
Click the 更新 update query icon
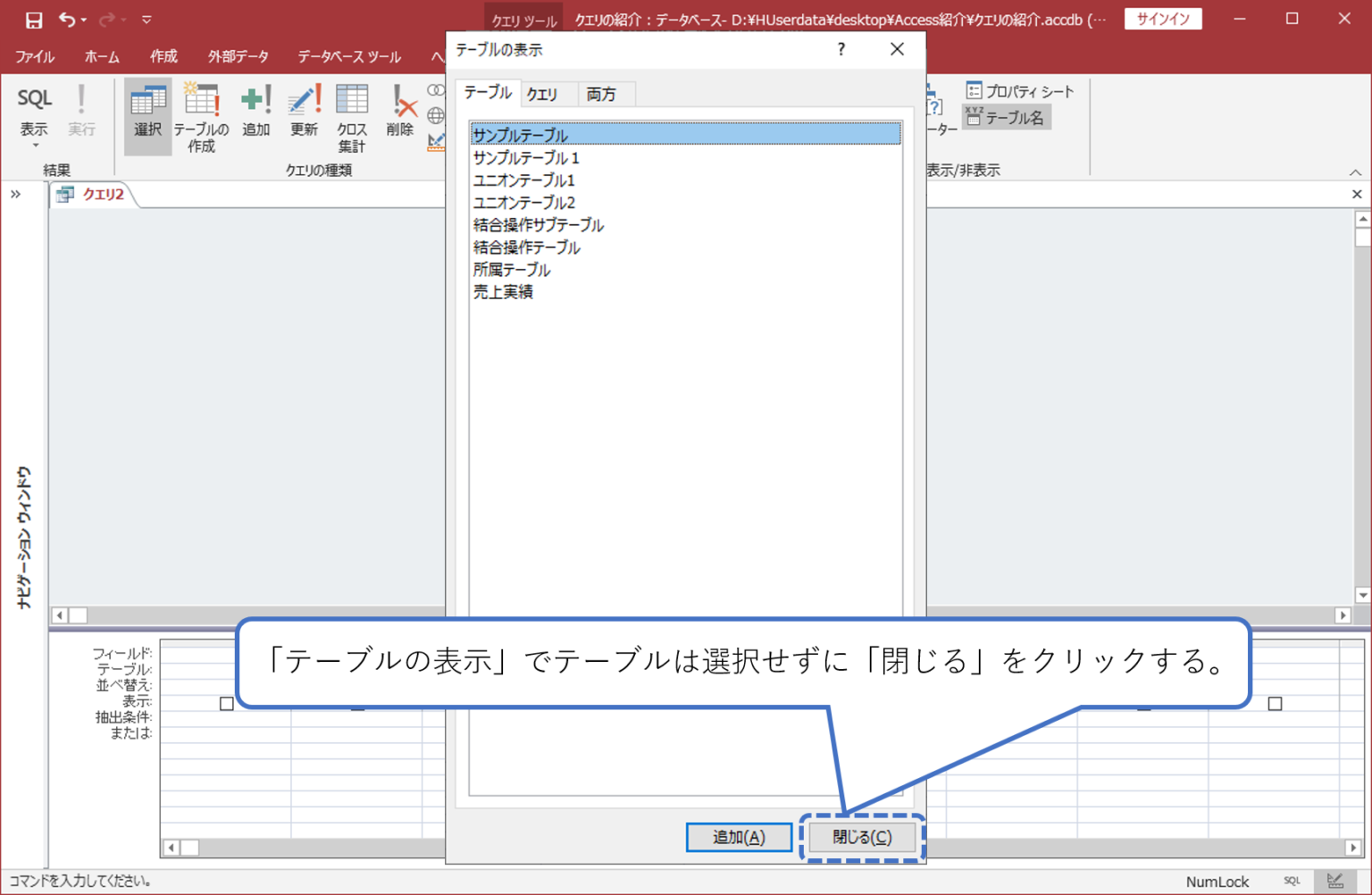point(304,111)
